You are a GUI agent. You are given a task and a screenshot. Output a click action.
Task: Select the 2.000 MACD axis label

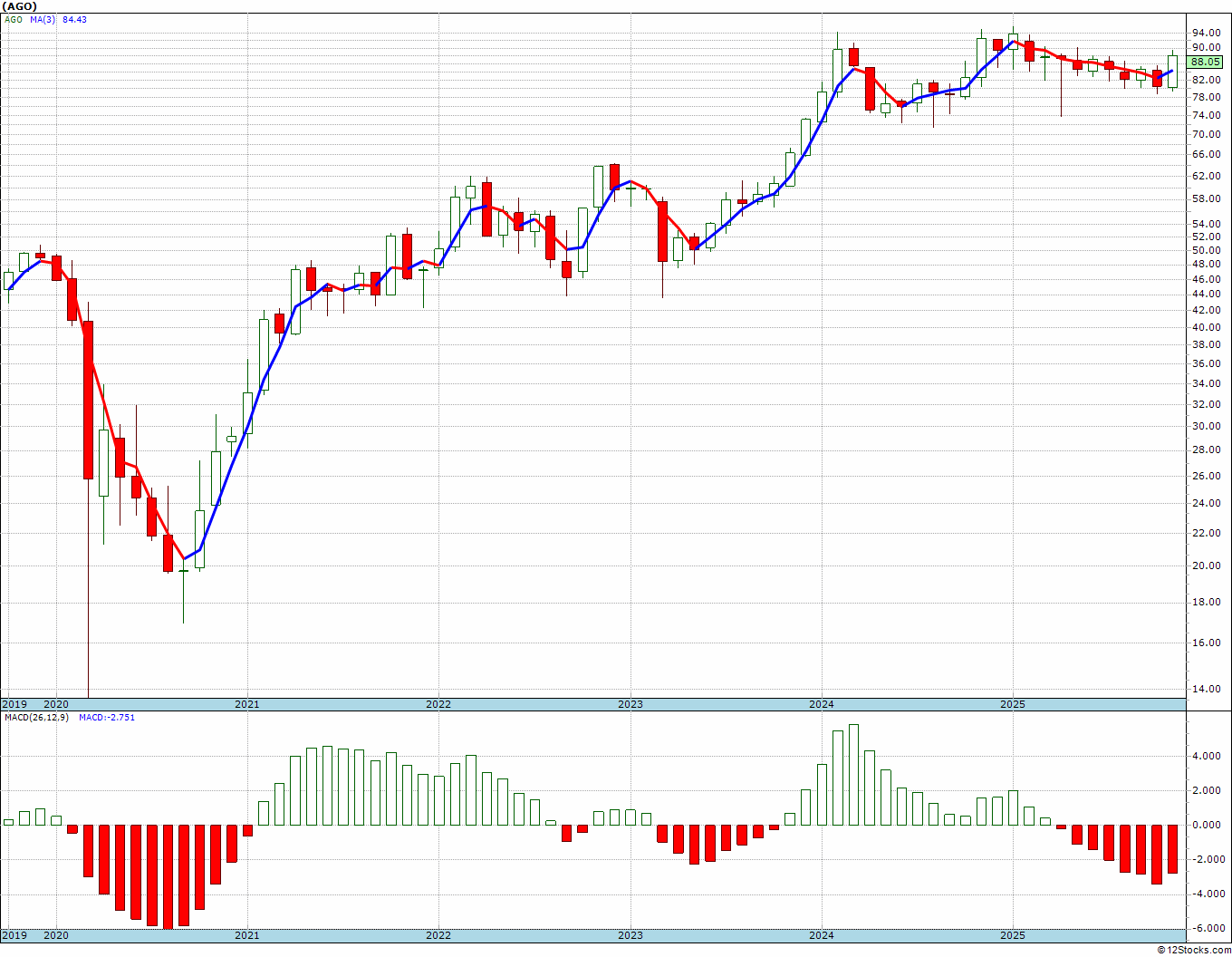point(1206,790)
